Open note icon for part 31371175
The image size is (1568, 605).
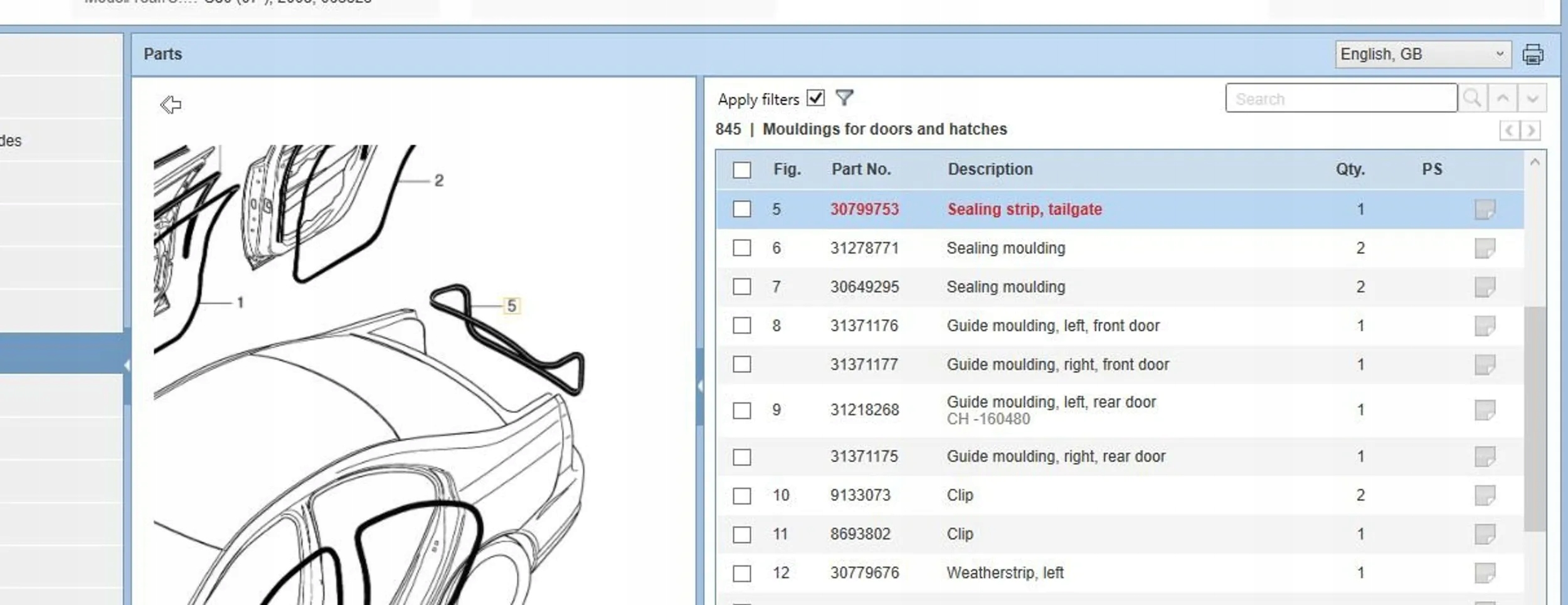tap(1485, 457)
